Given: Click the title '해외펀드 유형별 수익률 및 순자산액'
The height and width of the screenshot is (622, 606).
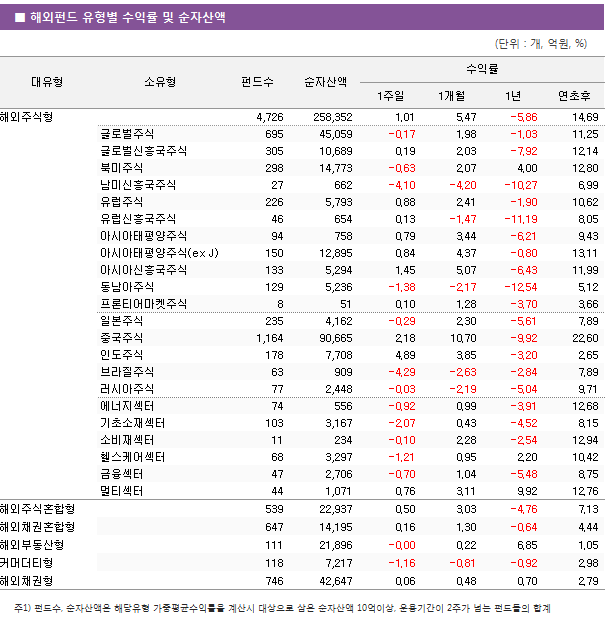Looking at the screenshot, I should (x=128, y=17).
